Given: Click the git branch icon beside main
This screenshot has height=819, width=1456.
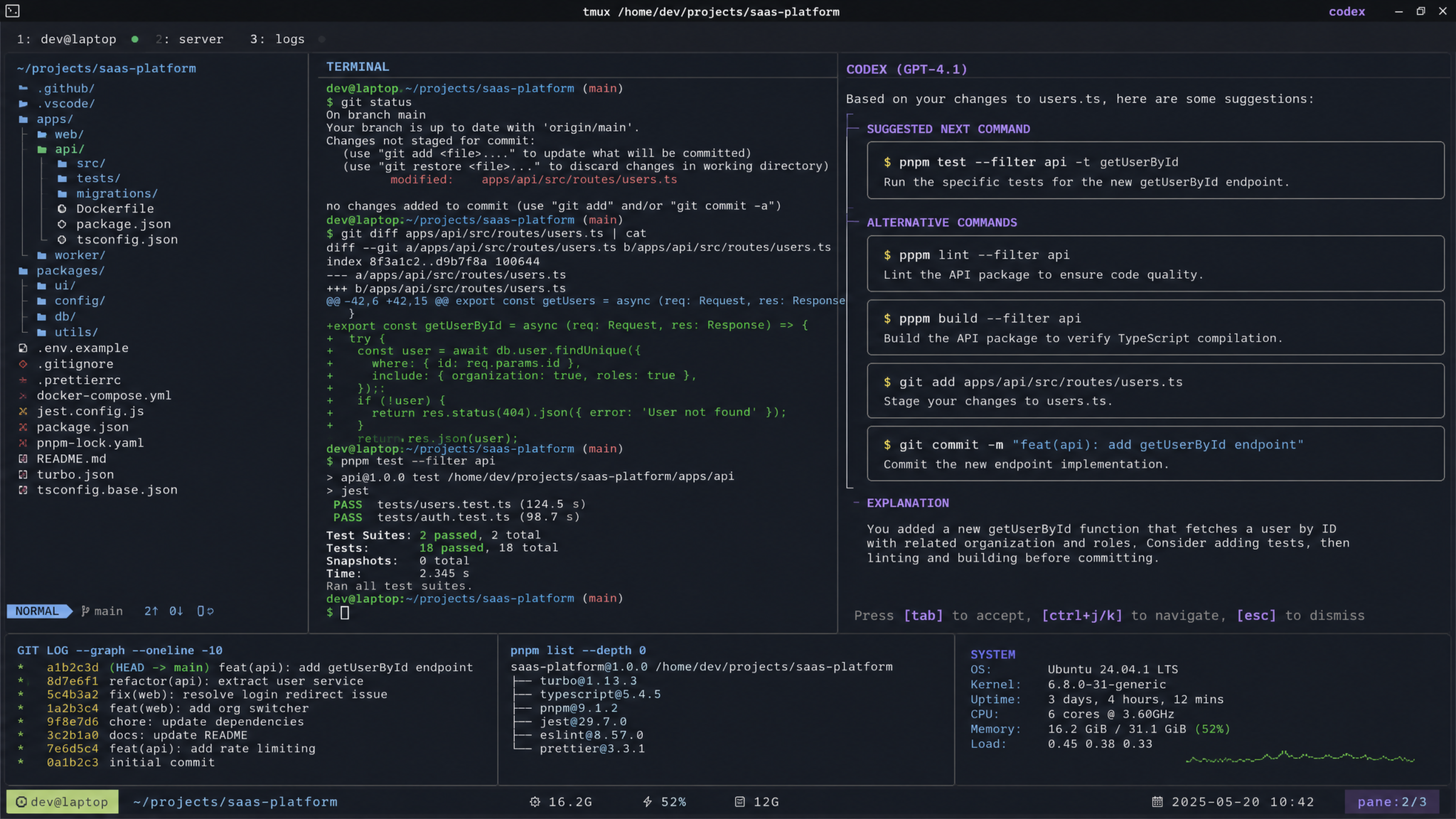Looking at the screenshot, I should pyautogui.click(x=85, y=611).
